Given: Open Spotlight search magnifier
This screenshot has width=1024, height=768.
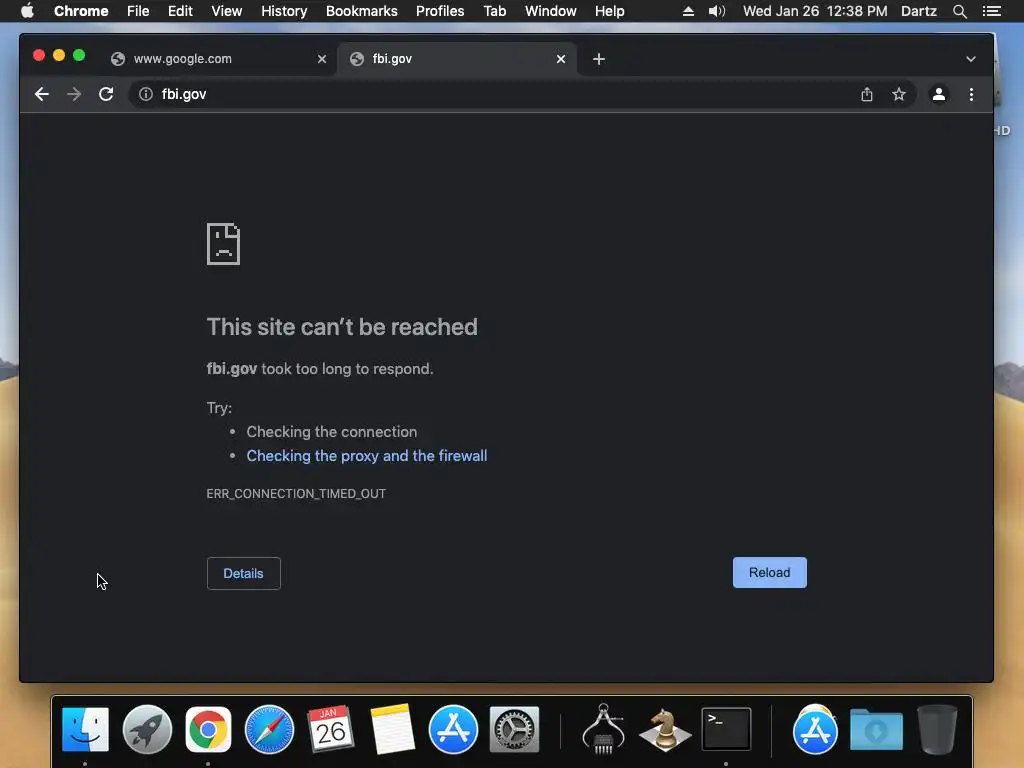Looking at the screenshot, I should coord(959,11).
